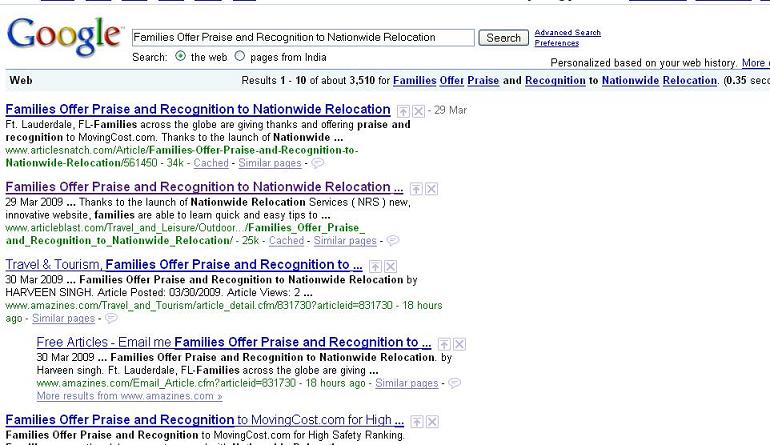View Cached copy of articleblast.com result

coord(286,241)
